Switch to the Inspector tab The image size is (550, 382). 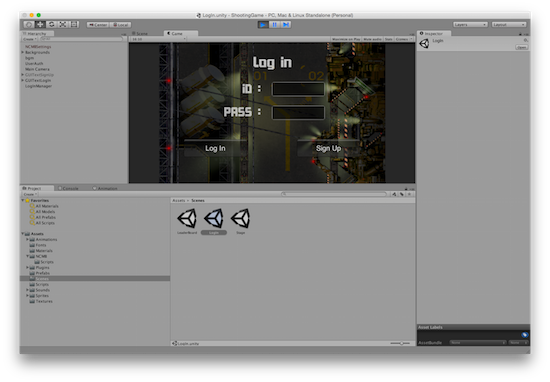[434, 34]
